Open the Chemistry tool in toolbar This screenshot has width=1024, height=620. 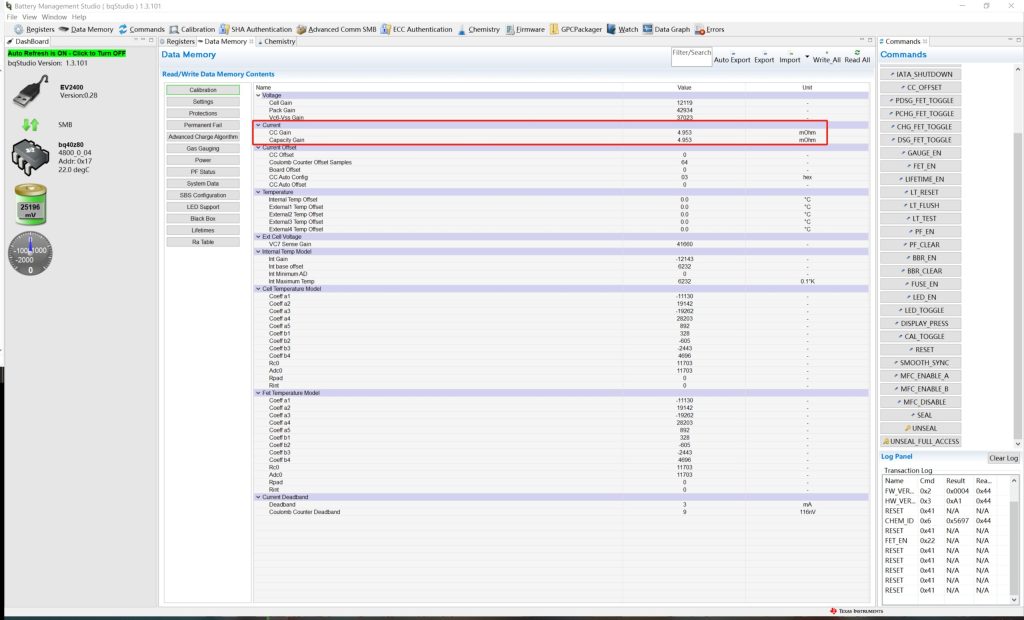tap(478, 29)
